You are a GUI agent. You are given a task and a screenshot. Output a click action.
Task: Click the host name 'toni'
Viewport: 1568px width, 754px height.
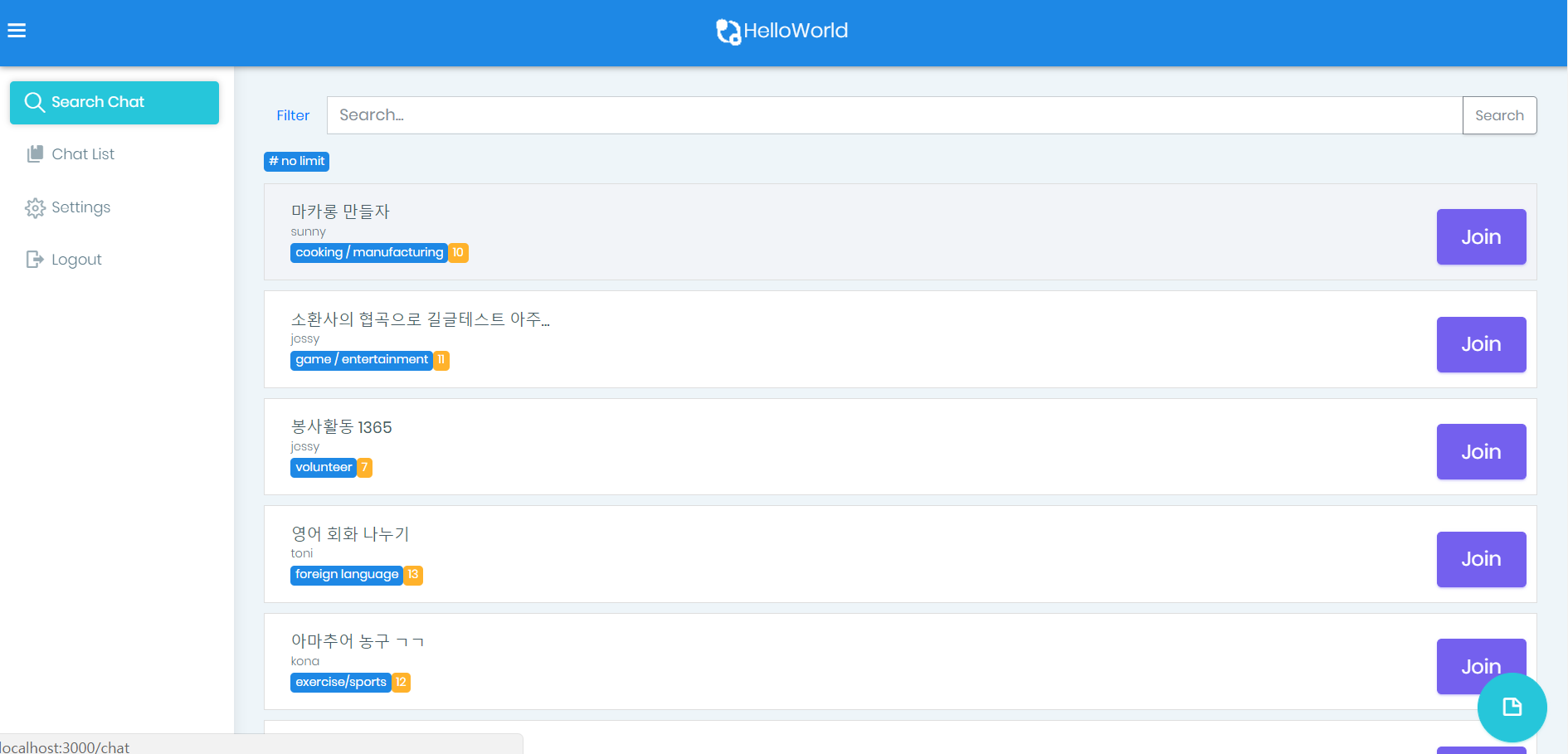302,553
